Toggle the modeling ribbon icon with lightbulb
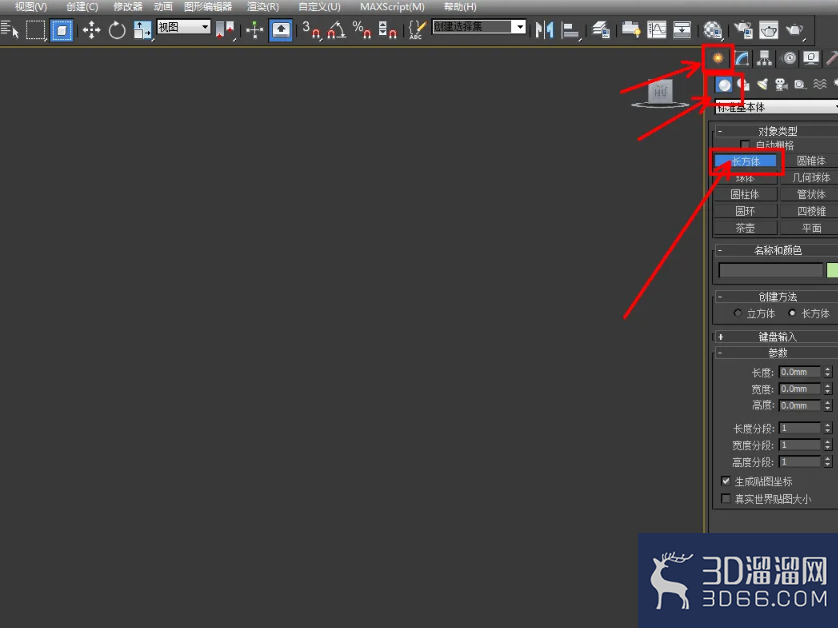 click(x=631, y=30)
